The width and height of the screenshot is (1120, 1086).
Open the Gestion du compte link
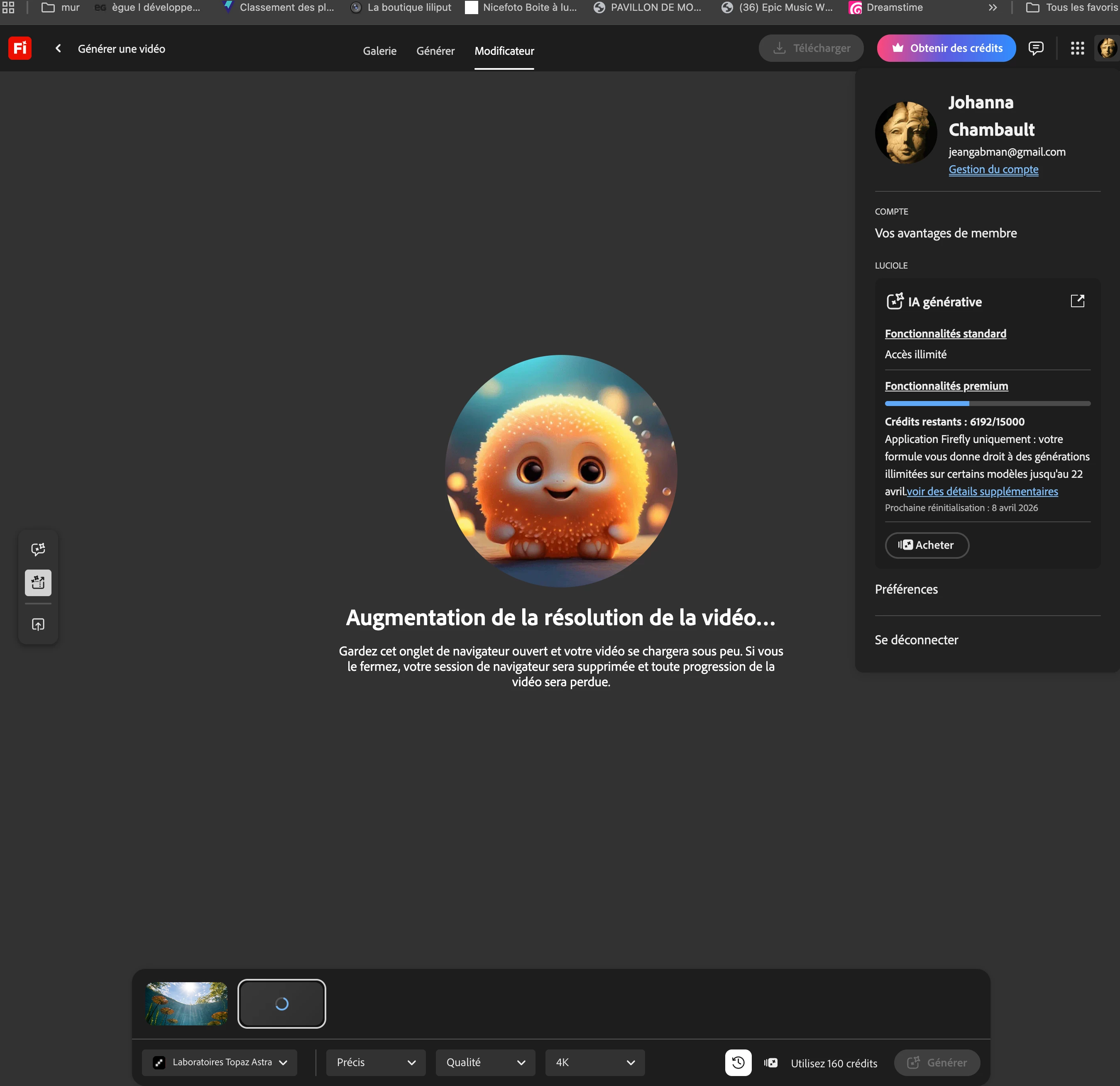(x=993, y=170)
